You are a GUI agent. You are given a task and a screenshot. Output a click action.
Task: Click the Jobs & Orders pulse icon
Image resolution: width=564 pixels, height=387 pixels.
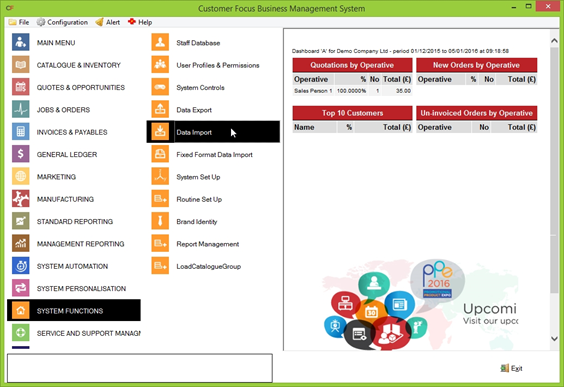point(21,109)
